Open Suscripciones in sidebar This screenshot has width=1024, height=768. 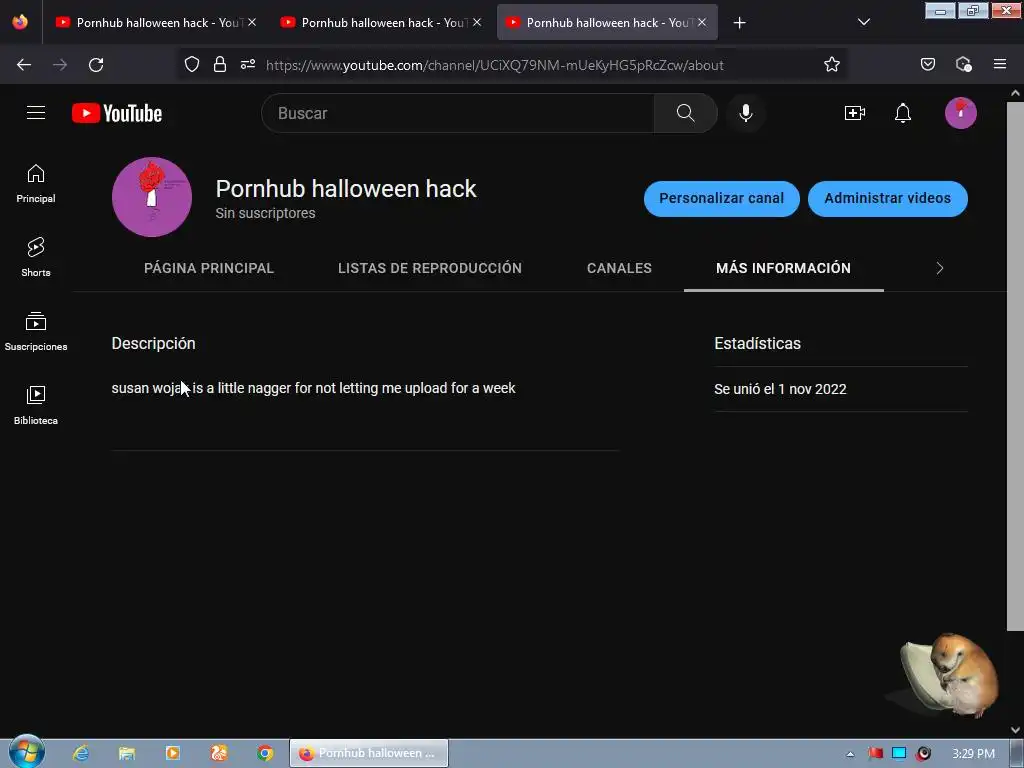pos(36,332)
